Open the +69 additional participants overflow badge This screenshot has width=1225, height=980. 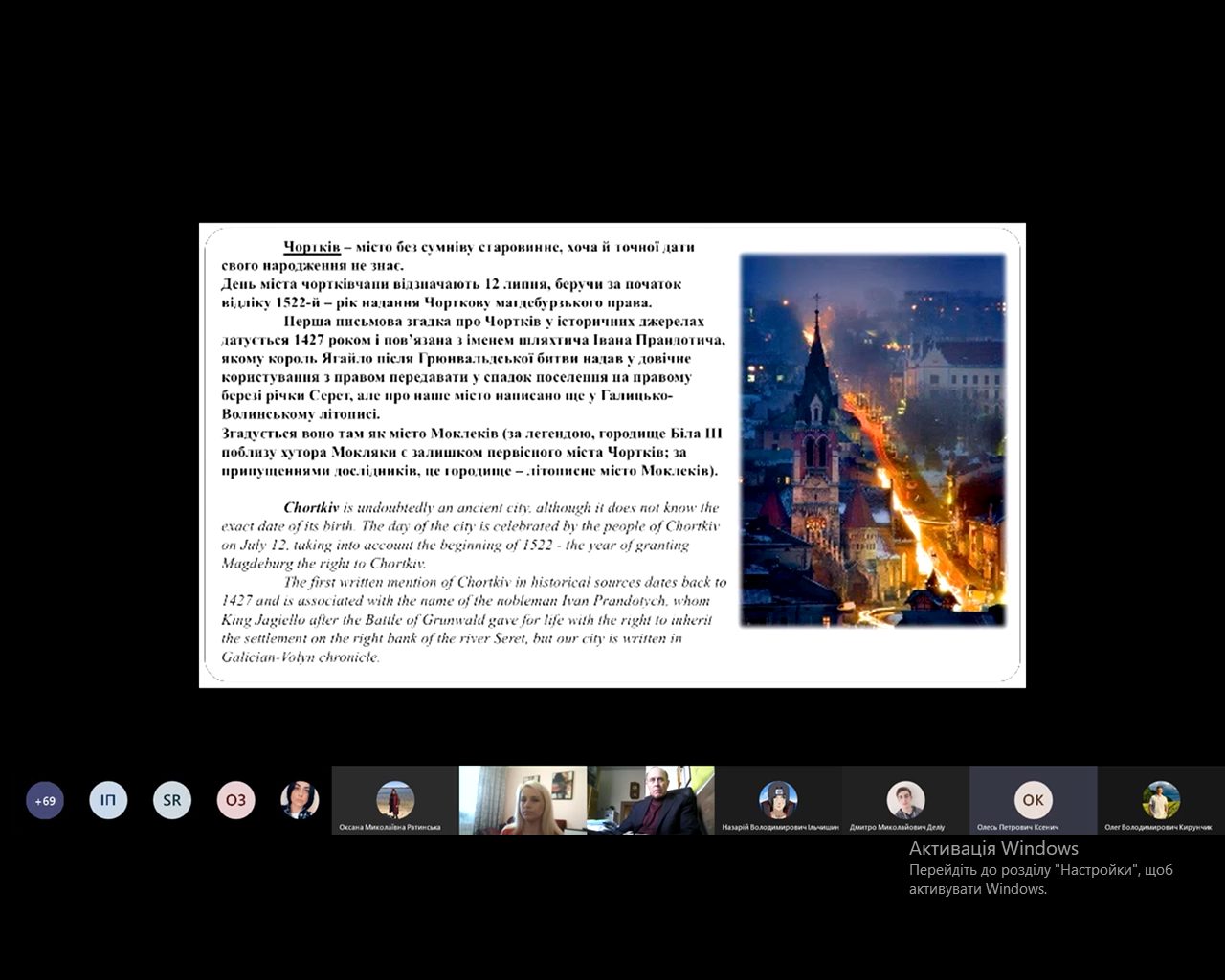pyautogui.click(x=45, y=801)
